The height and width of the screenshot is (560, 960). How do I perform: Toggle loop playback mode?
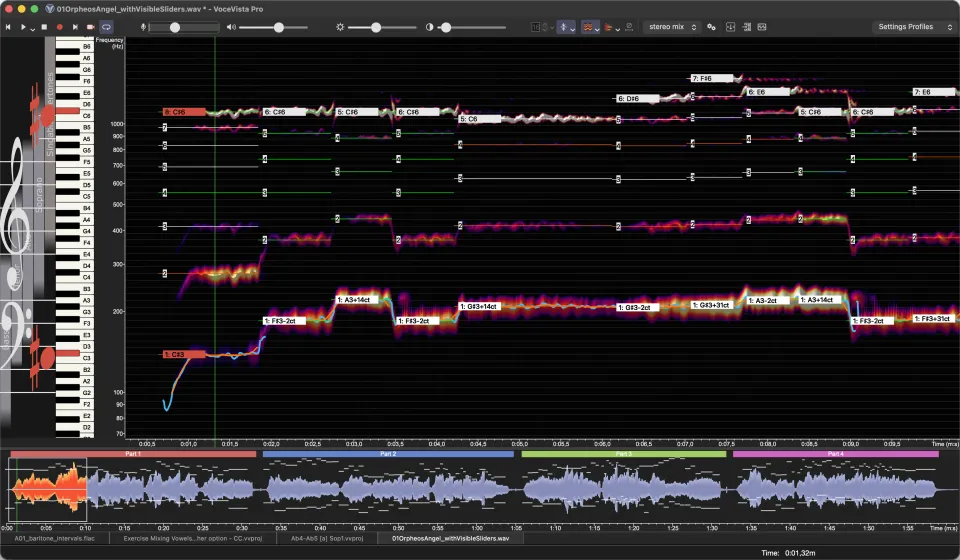[106, 27]
